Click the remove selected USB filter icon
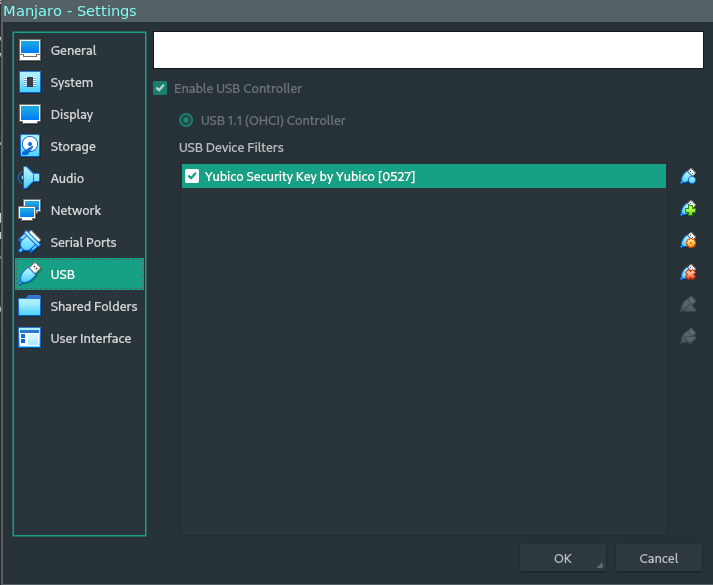Screen dimensions: 713x585 click(x=688, y=272)
